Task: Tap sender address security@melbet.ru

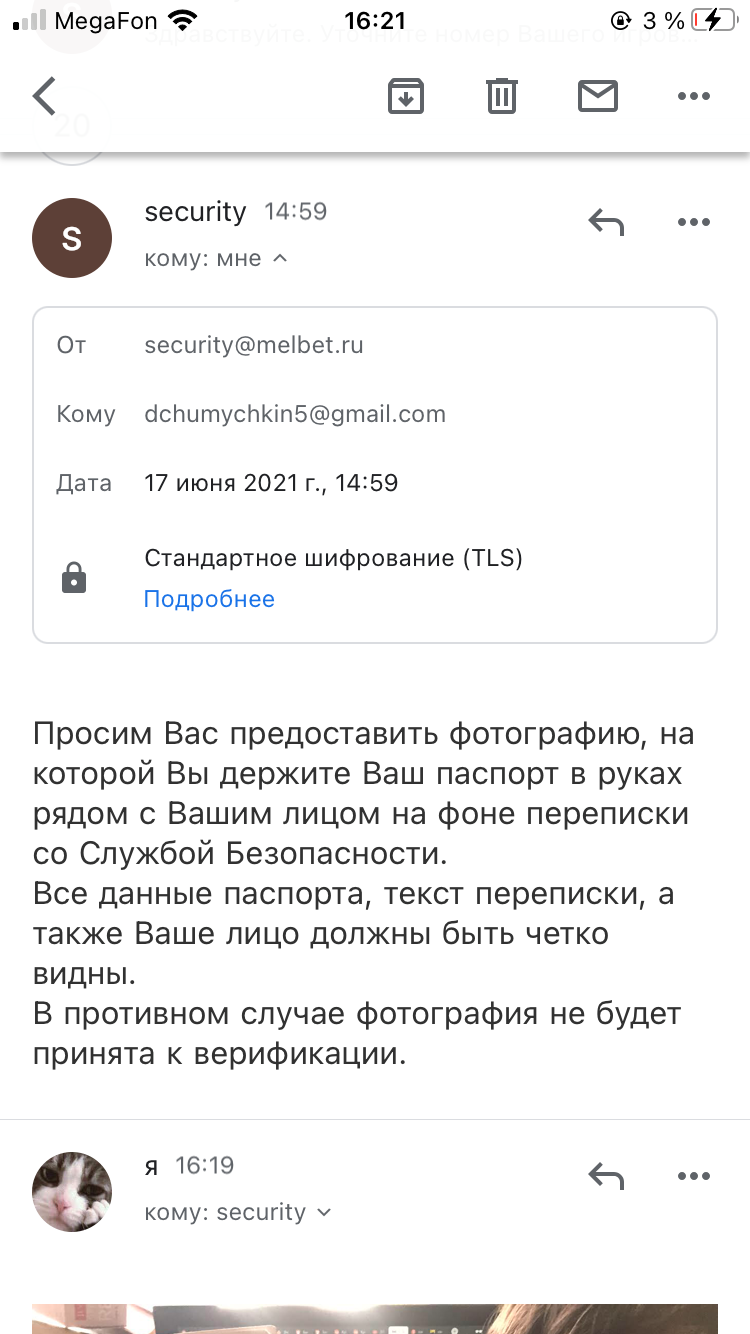Action: 254,346
